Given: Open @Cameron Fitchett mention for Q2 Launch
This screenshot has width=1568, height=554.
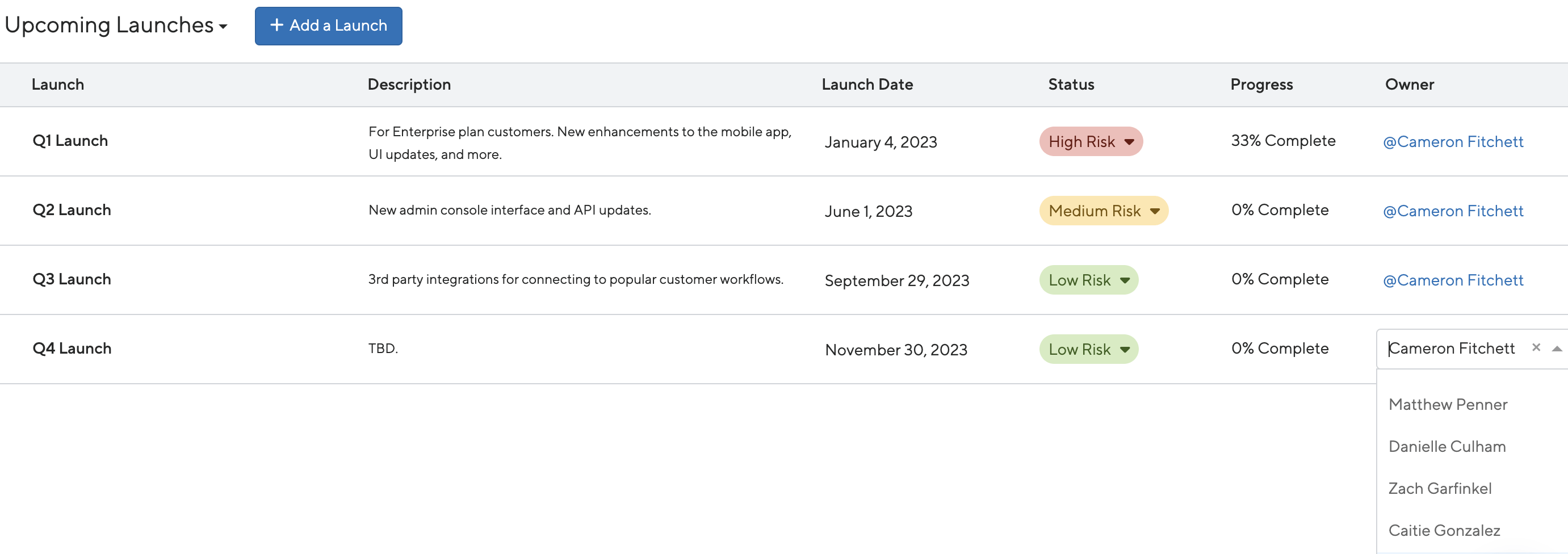Looking at the screenshot, I should 1452,211.
